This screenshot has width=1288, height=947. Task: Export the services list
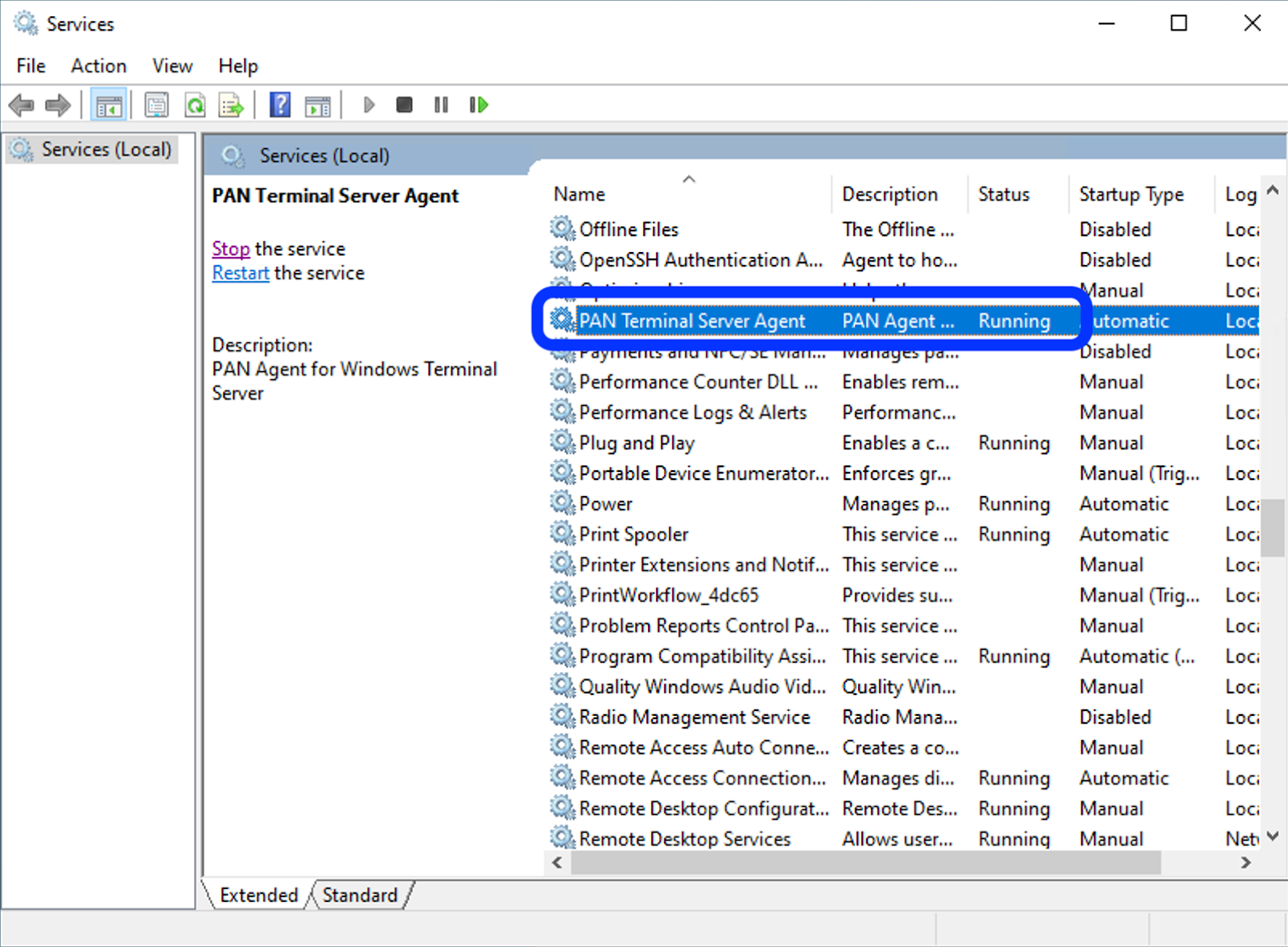click(231, 105)
